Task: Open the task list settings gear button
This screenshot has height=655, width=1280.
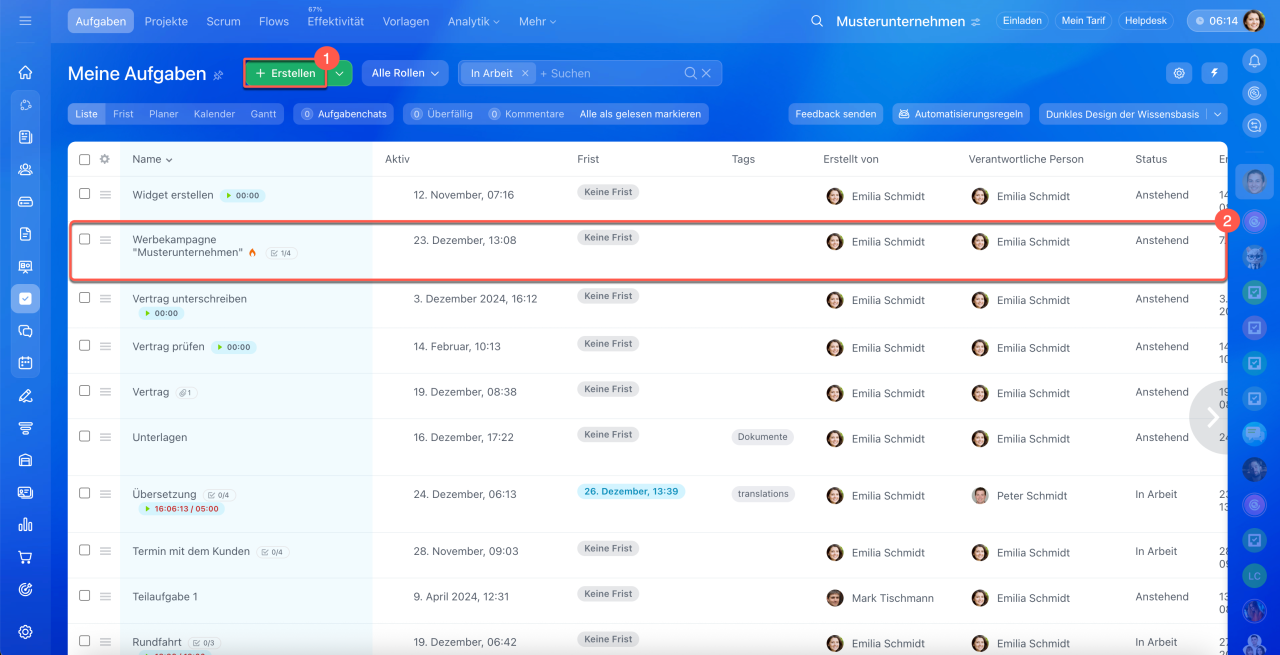Action: coord(1180,73)
